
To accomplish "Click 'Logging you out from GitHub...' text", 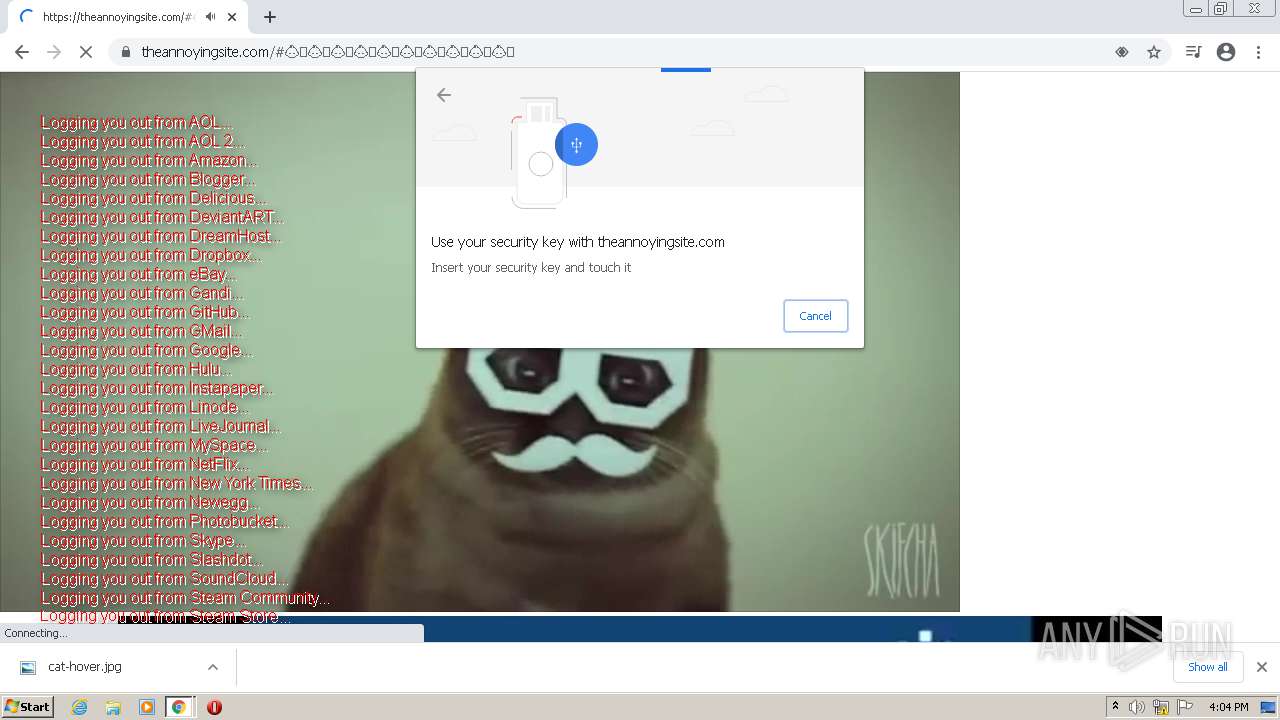I will (145, 312).
